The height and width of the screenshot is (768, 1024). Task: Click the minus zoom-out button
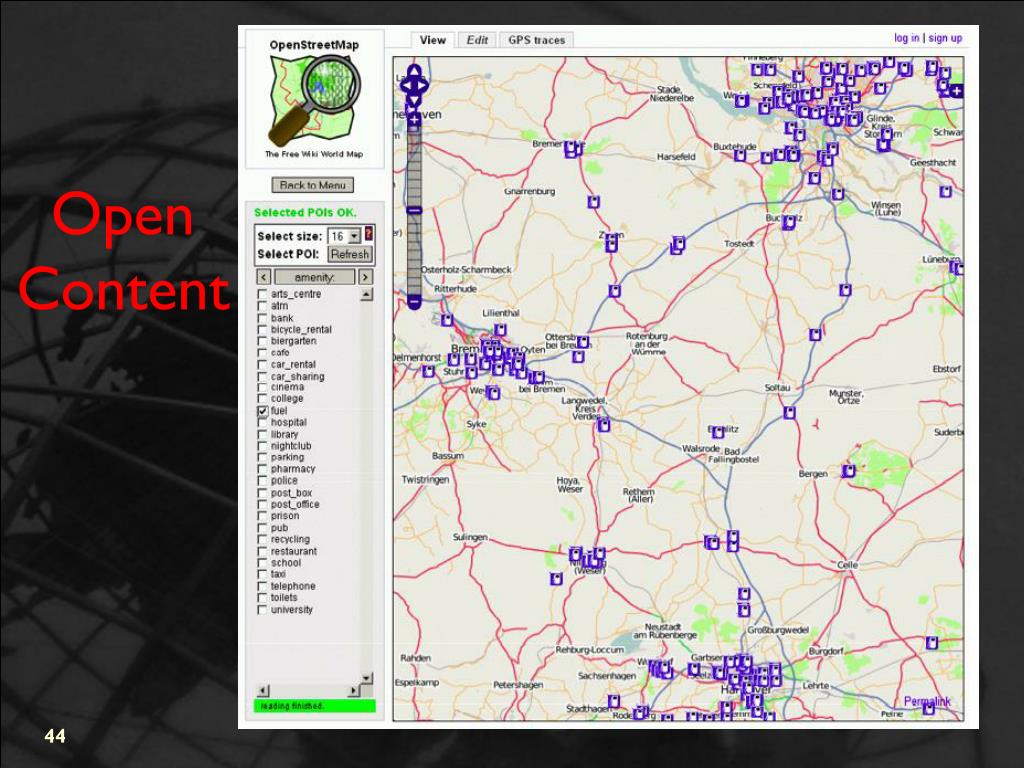coord(413,302)
